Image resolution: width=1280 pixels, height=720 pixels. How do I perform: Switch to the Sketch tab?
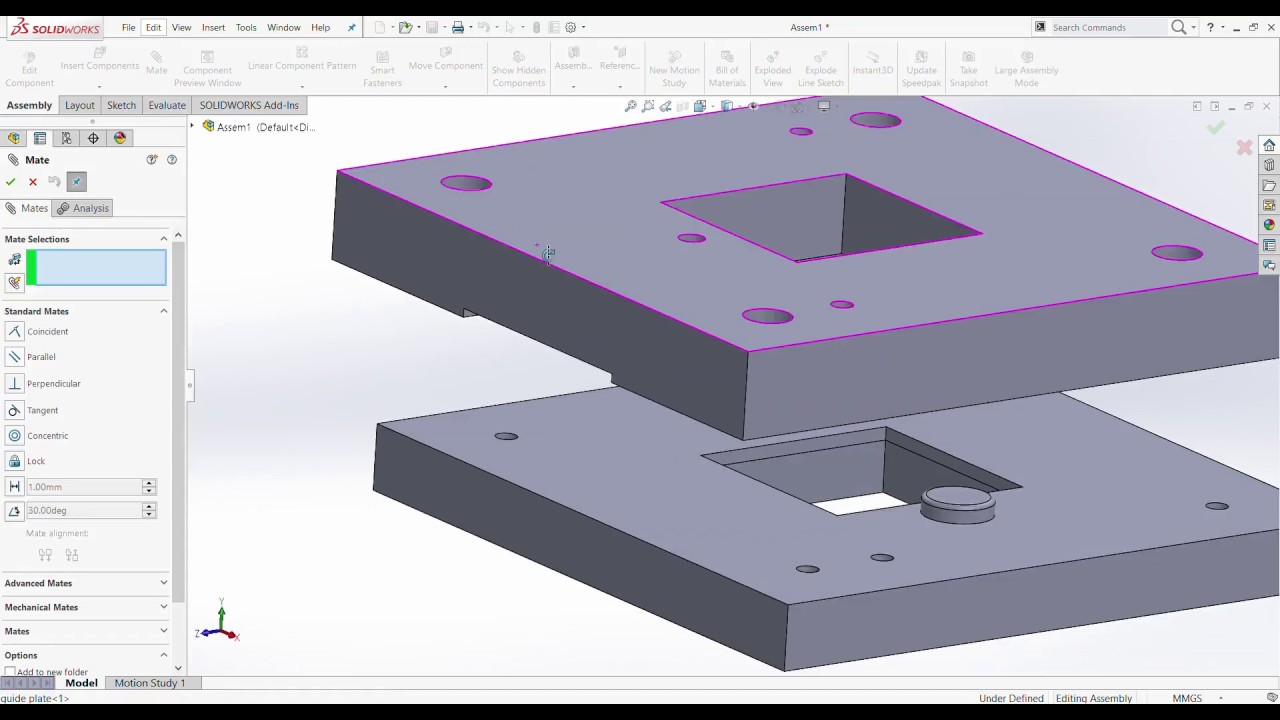[121, 105]
